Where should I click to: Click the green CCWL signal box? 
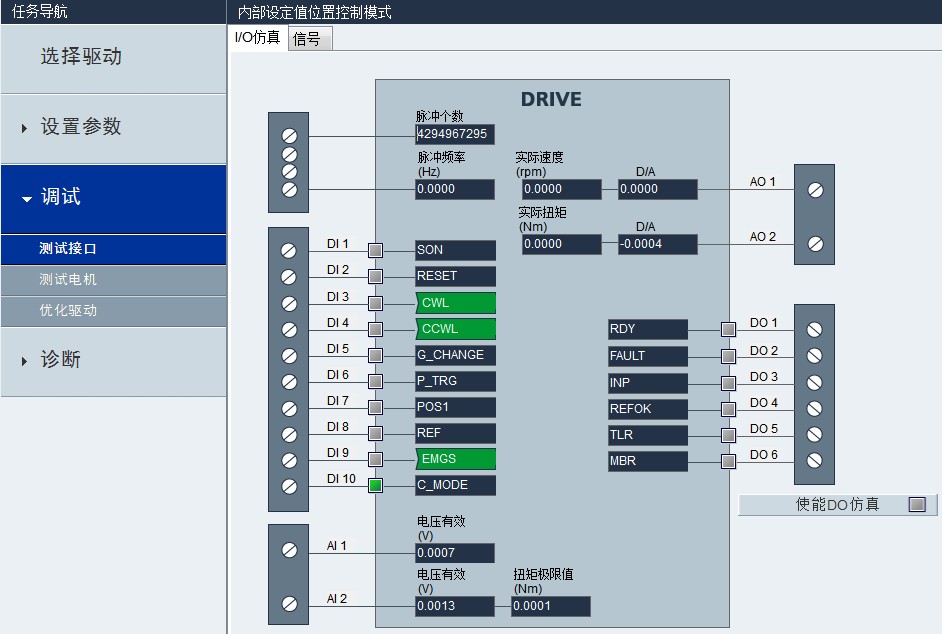455,329
